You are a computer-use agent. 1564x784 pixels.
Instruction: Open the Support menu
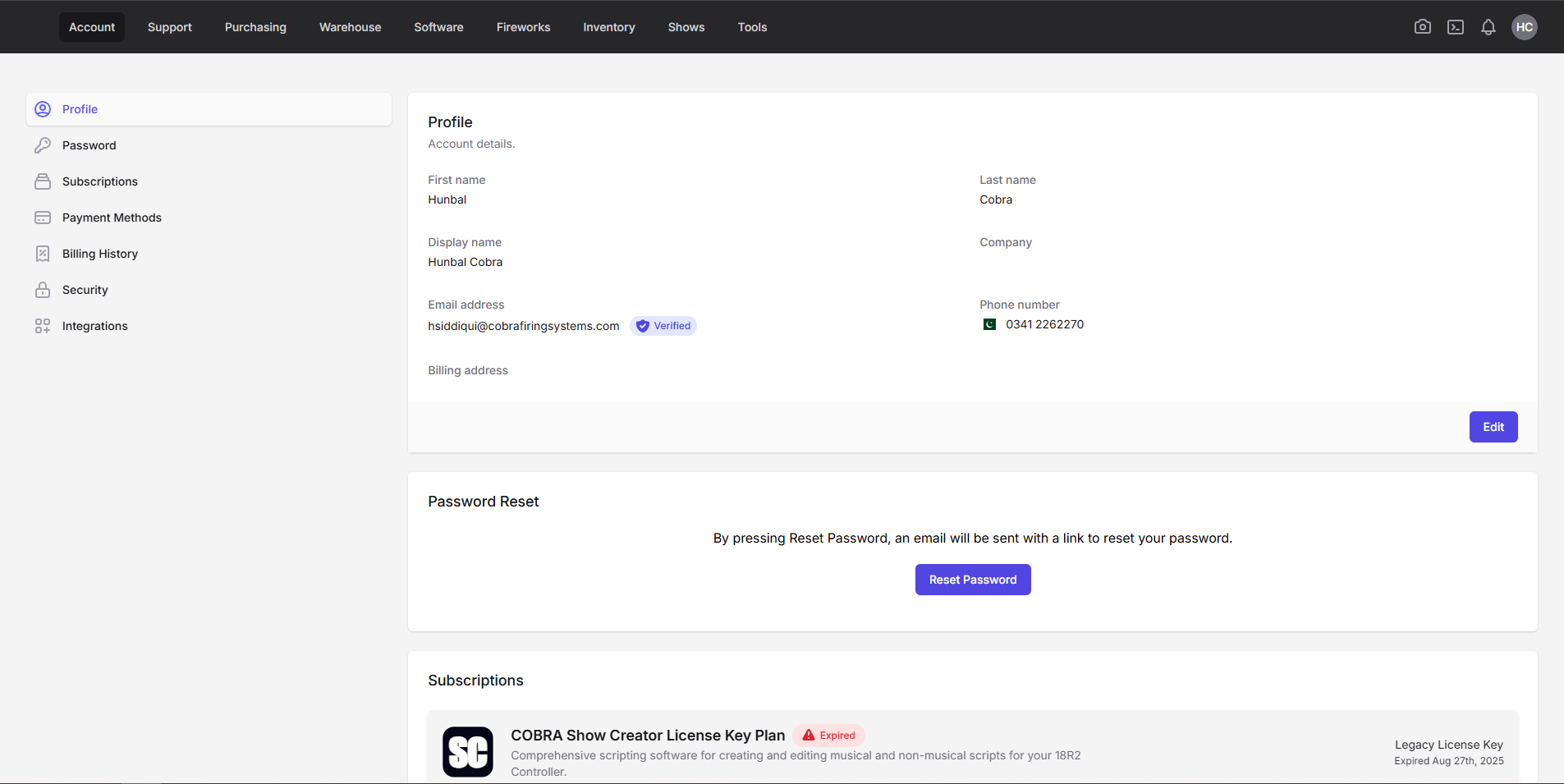point(170,27)
